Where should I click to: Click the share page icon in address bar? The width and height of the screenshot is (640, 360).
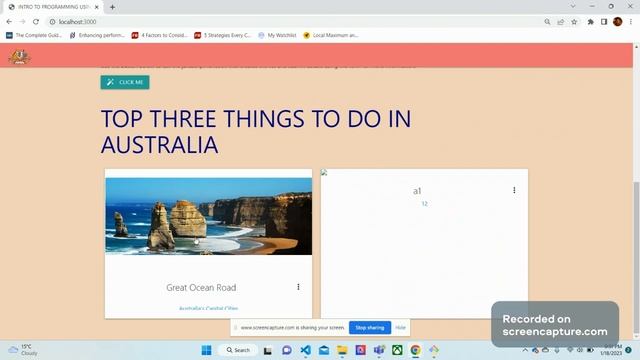561,22
